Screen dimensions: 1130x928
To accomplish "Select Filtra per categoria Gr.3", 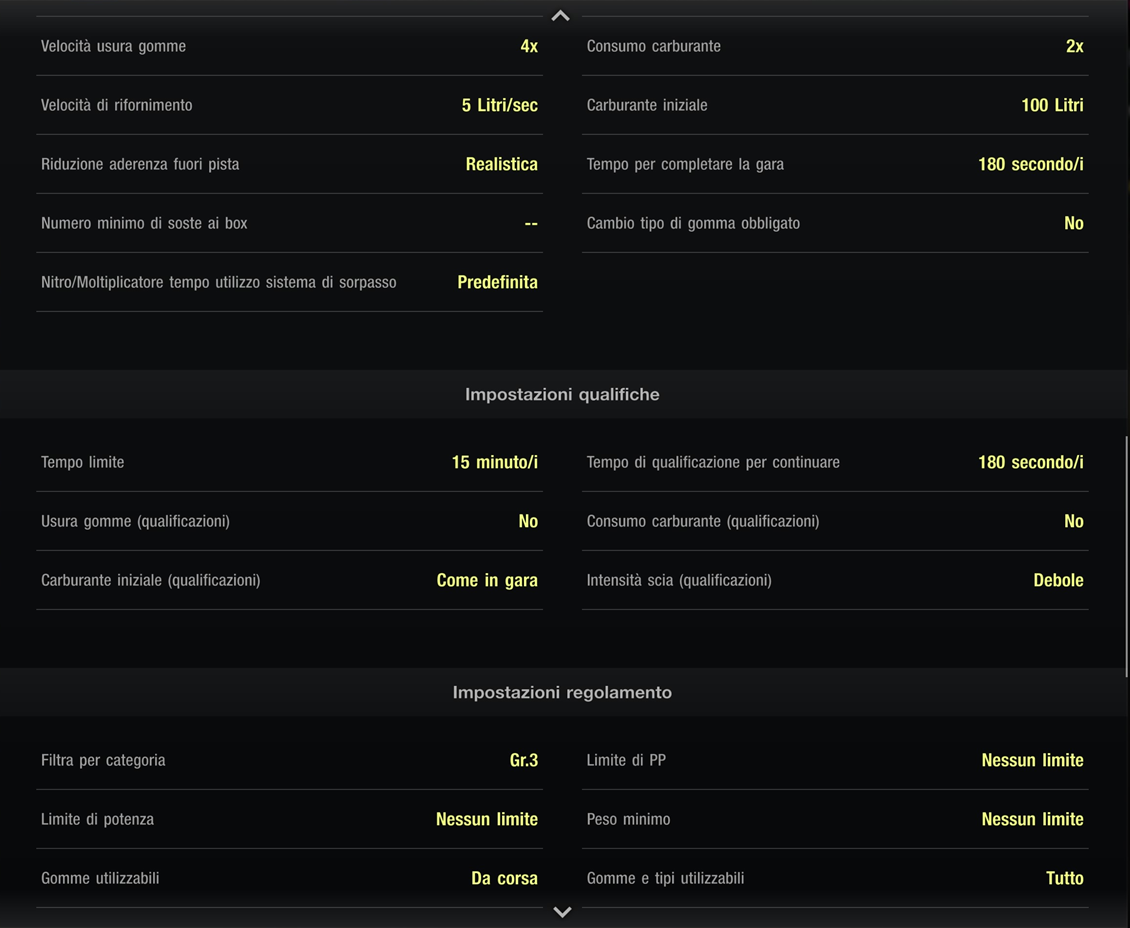I will (x=289, y=760).
